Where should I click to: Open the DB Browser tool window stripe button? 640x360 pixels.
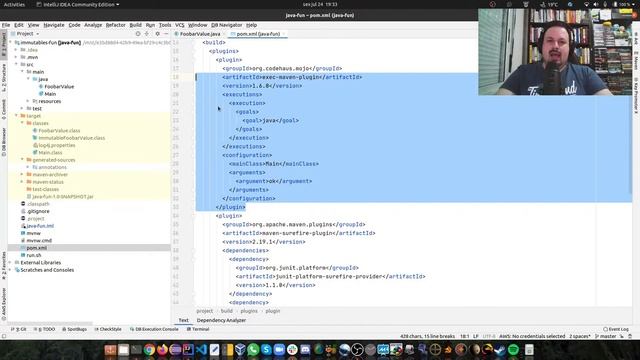[4, 142]
